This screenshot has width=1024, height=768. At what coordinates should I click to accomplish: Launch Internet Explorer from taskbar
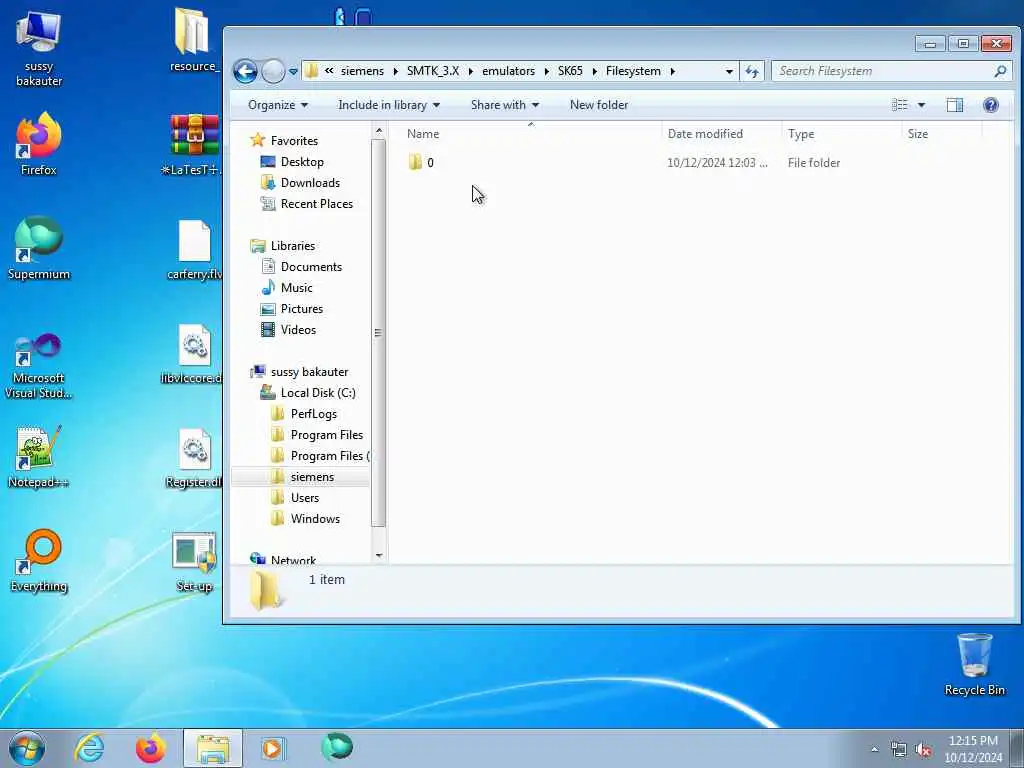point(89,748)
